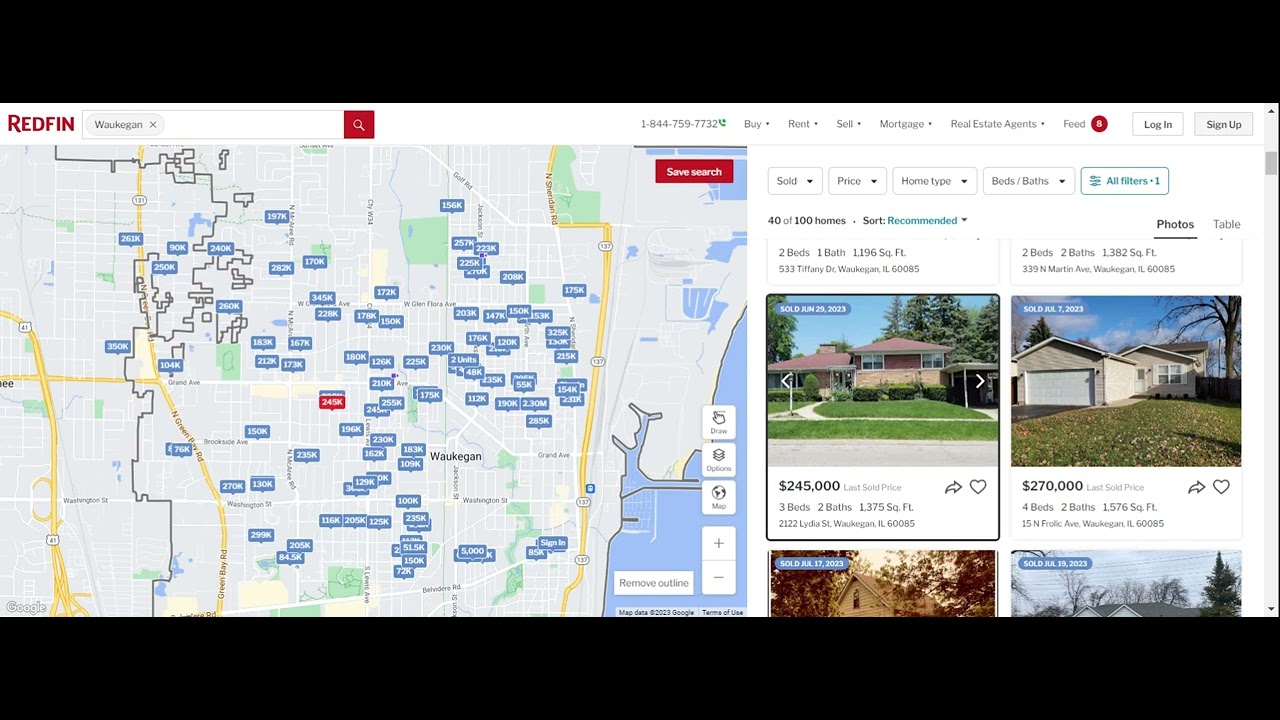Favorite the $270,000 Frolic Ave listing
Image resolution: width=1280 pixels, height=720 pixels.
tap(1221, 487)
